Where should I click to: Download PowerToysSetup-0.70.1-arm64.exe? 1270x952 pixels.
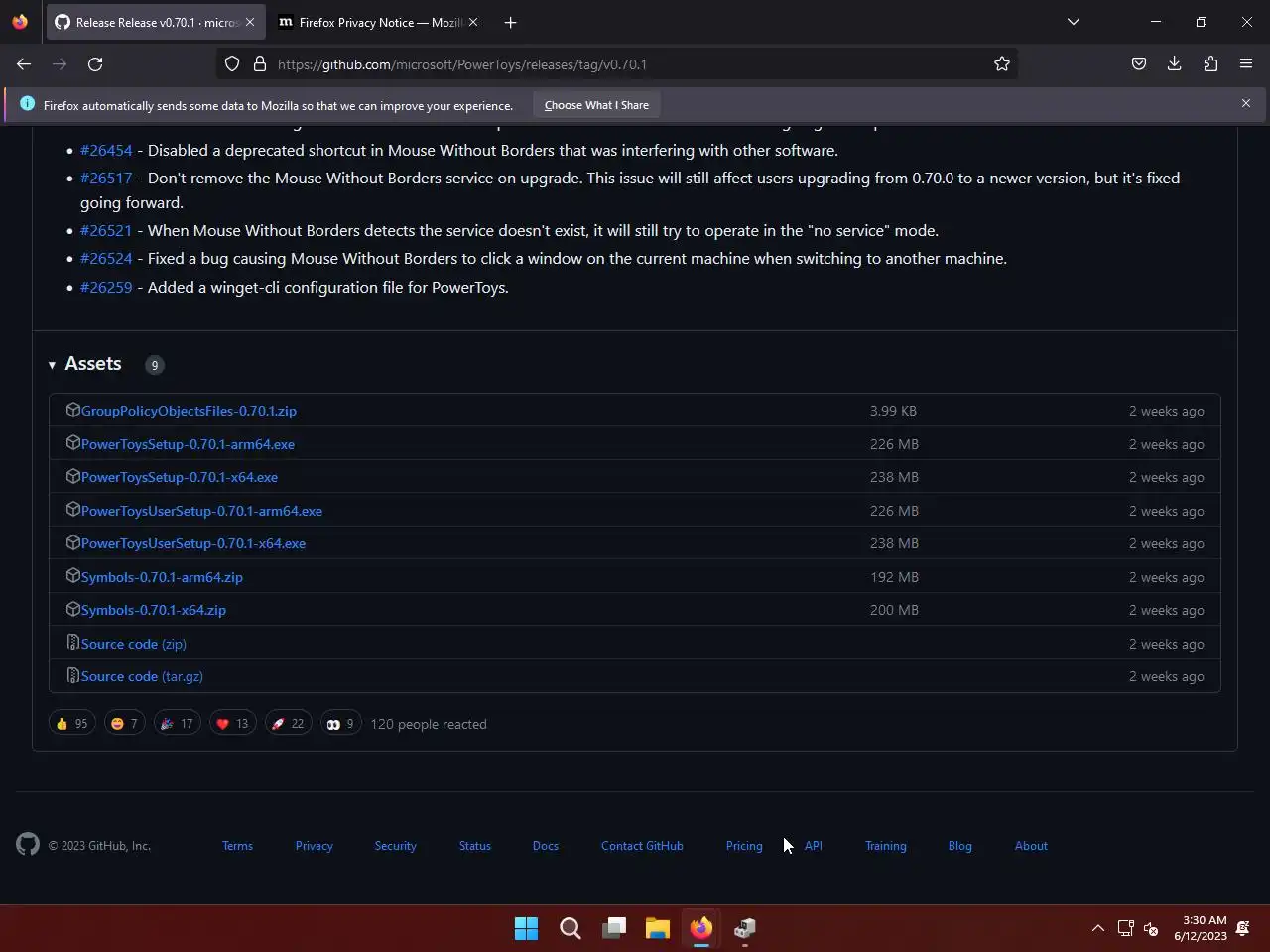[188, 444]
